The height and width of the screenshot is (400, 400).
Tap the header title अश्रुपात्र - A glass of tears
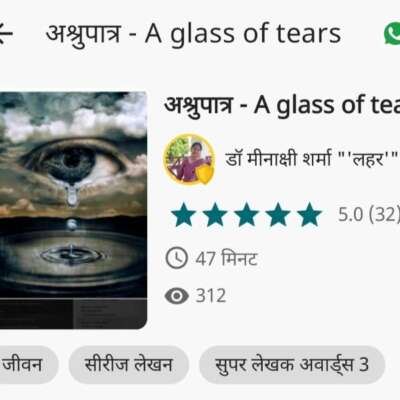tap(193, 34)
